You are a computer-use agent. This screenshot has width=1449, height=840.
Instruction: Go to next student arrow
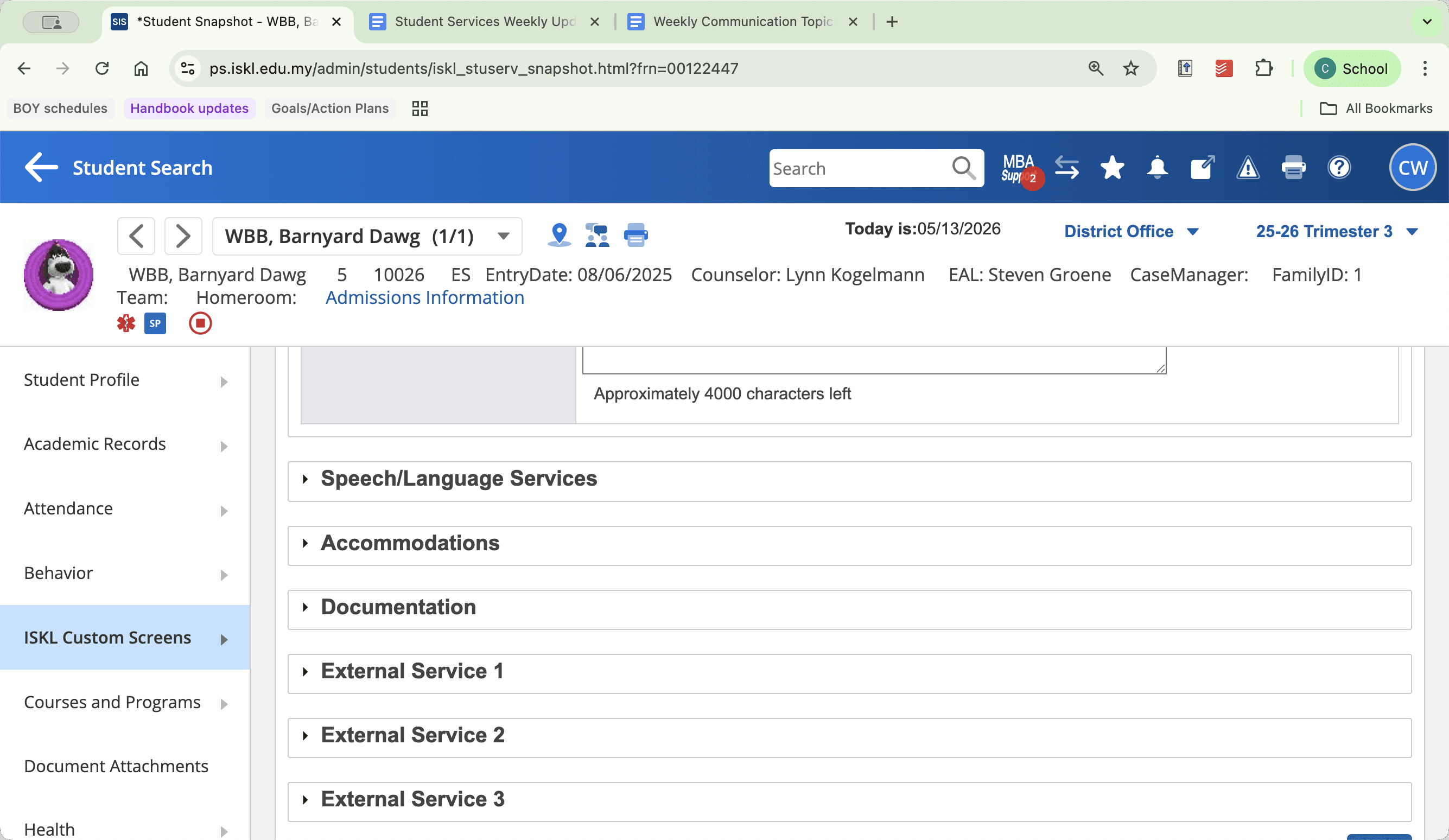(x=183, y=236)
